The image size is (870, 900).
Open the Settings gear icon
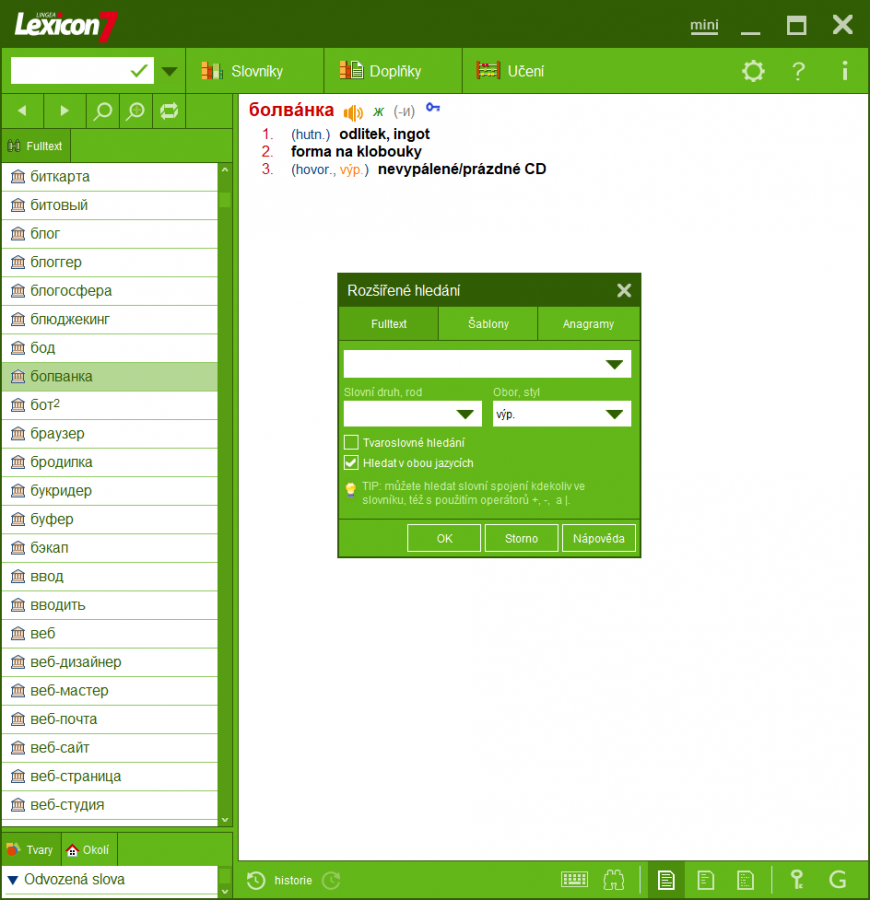click(753, 71)
